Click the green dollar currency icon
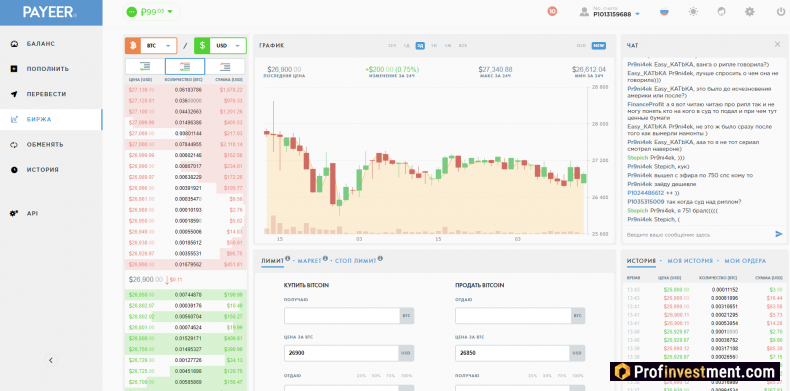The width and height of the screenshot is (790, 391). [x=202, y=45]
